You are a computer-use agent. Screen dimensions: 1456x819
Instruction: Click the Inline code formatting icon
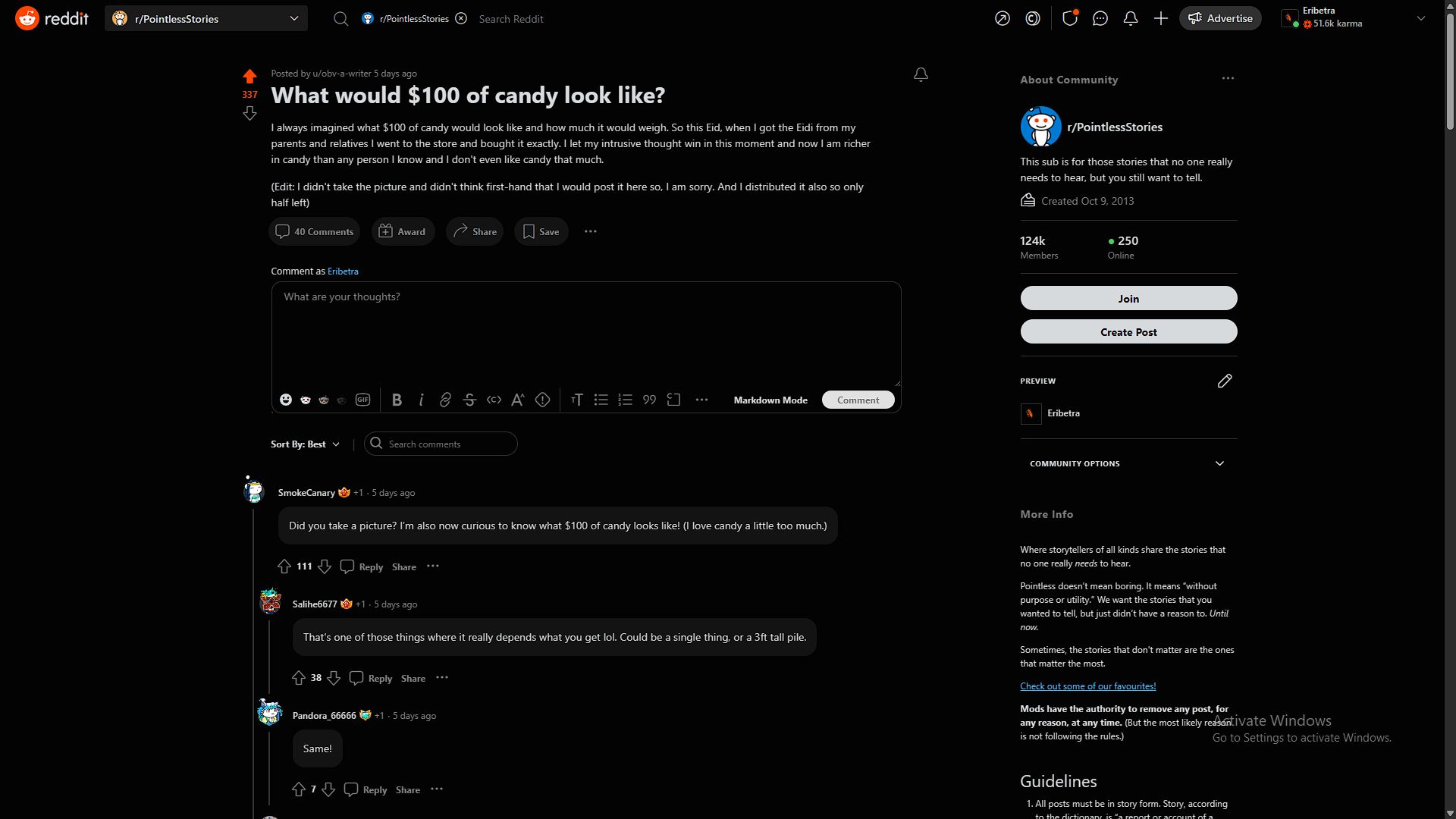[x=493, y=400]
